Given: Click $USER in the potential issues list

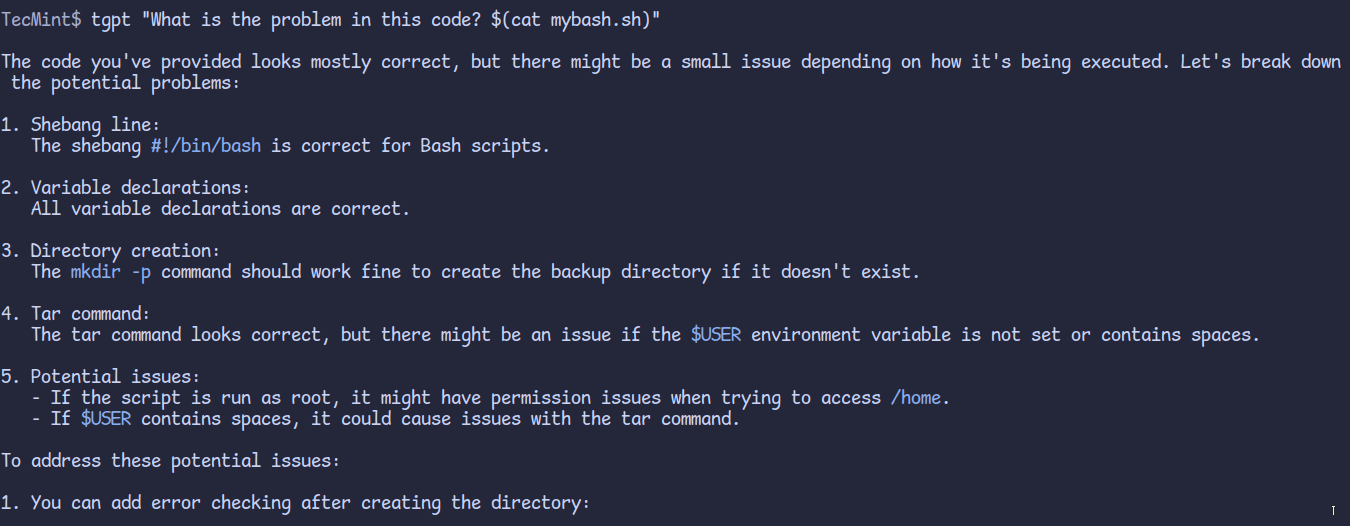Looking at the screenshot, I should [x=106, y=418].
